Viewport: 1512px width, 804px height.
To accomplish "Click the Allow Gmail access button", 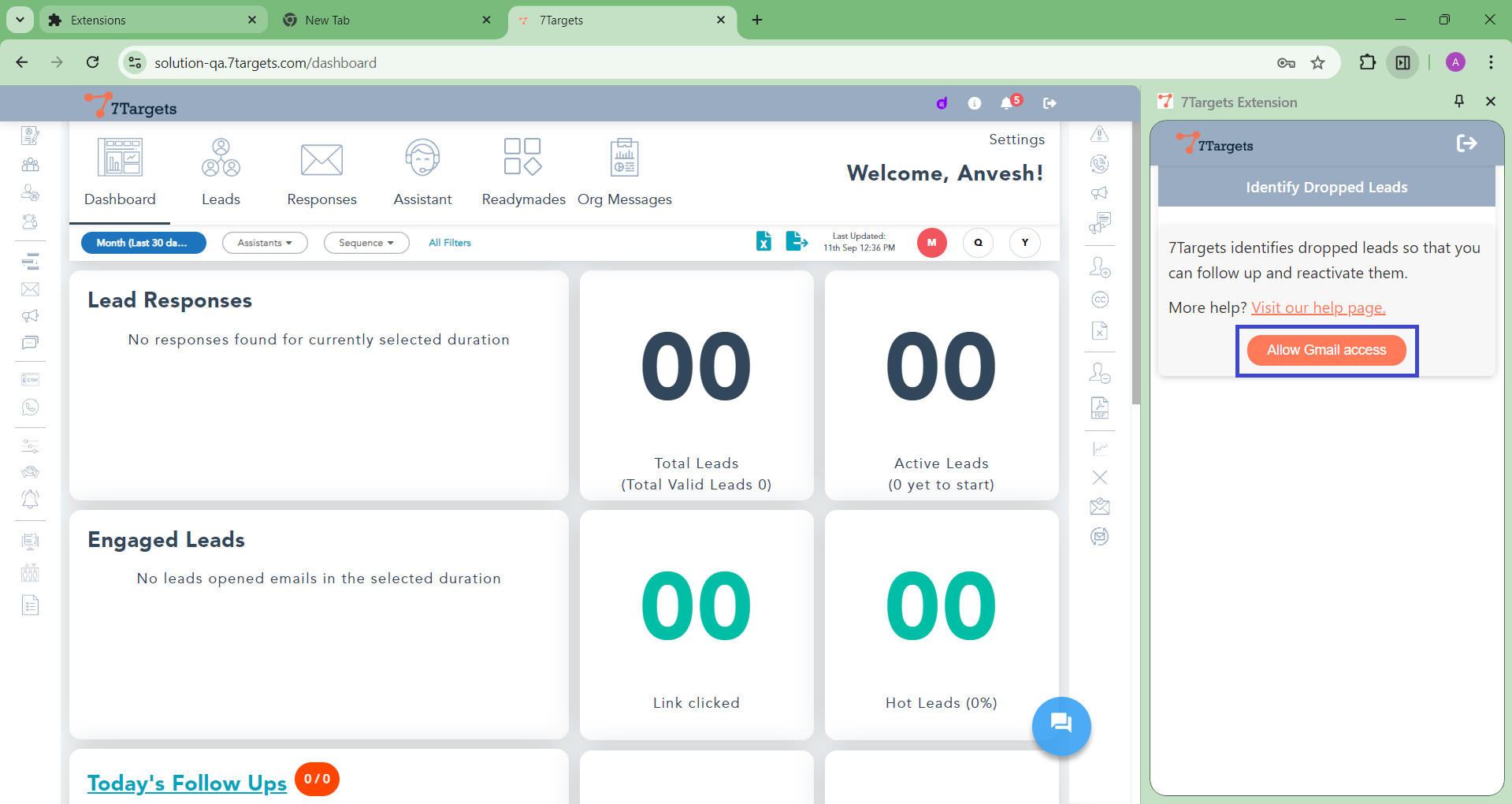I will [x=1326, y=350].
